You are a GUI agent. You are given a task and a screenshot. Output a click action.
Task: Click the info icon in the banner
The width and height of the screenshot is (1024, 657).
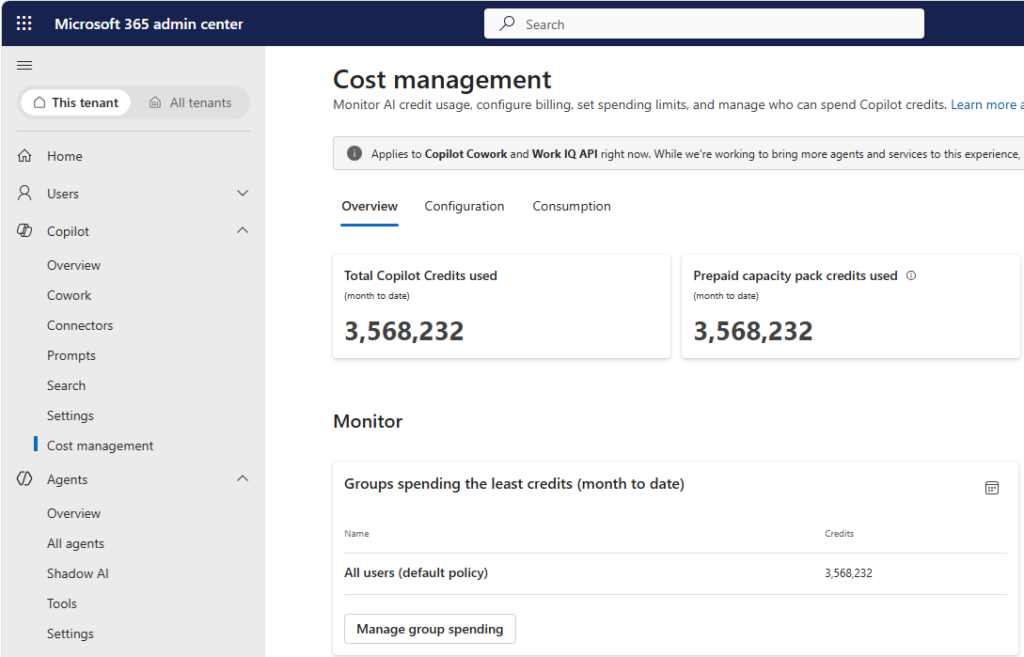(x=354, y=153)
